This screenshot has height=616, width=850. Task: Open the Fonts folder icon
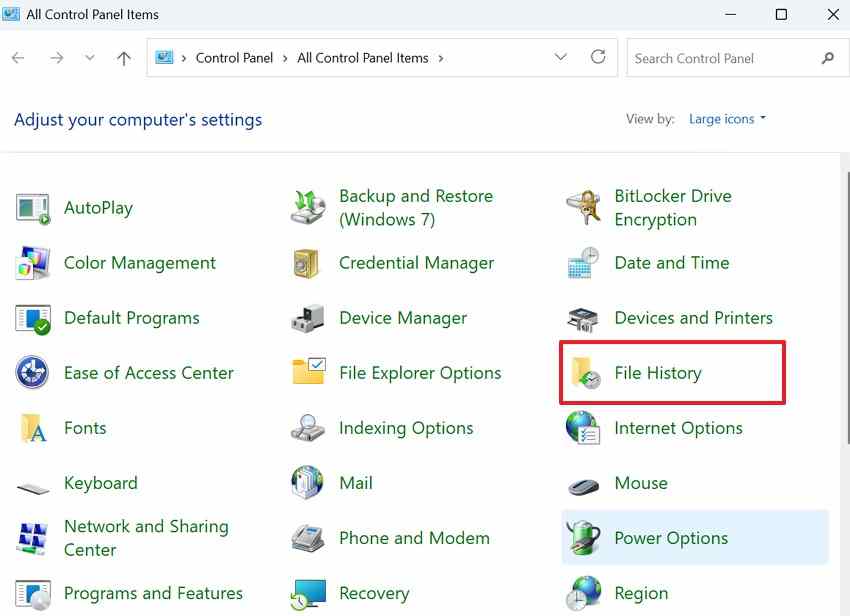pos(33,428)
